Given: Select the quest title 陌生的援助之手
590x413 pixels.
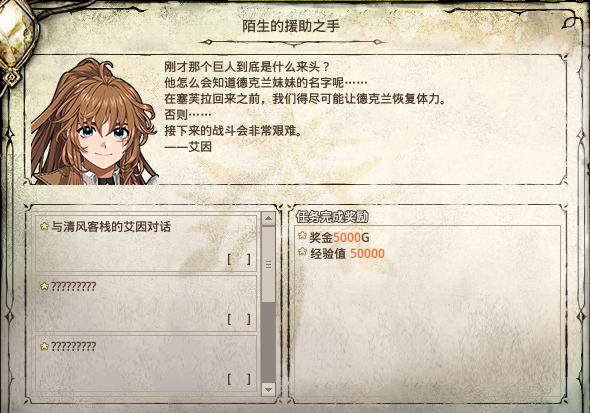Looking at the screenshot, I should point(291,26).
